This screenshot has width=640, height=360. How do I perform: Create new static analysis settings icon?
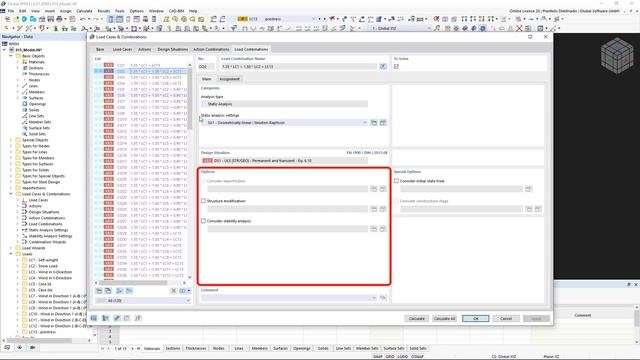tap(374, 122)
